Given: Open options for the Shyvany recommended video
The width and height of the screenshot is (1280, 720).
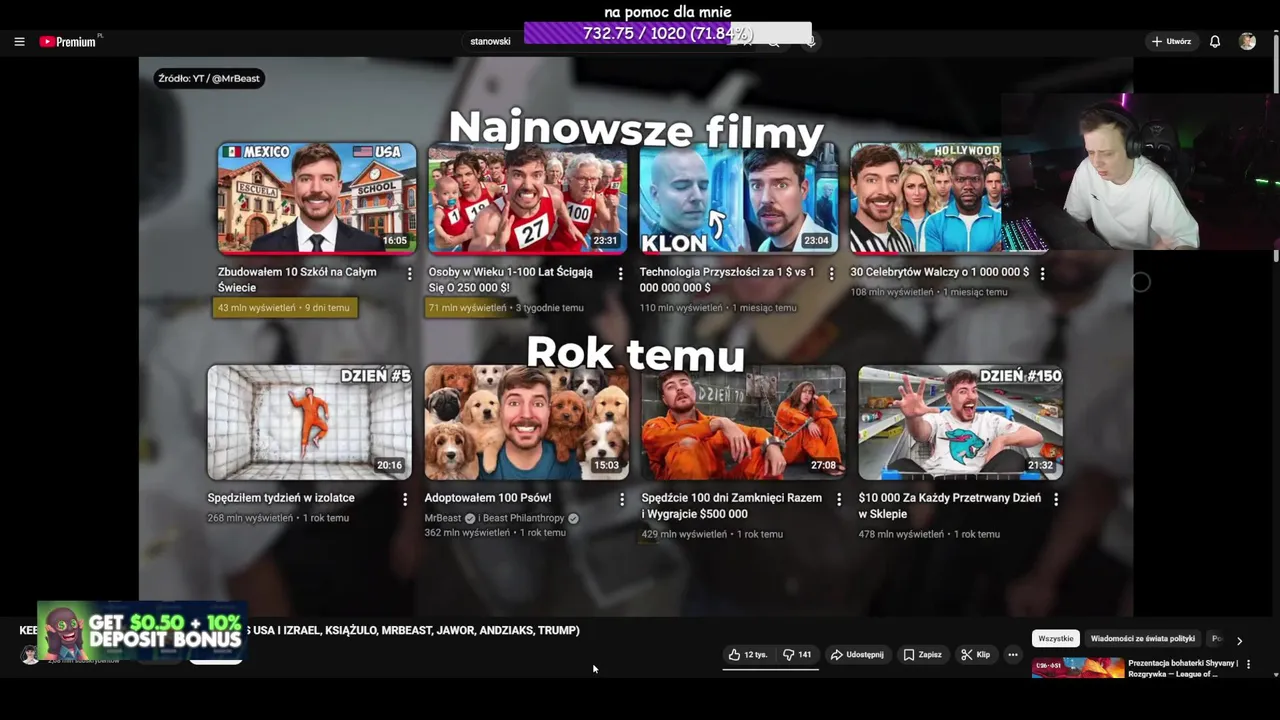Looking at the screenshot, I should click(1248, 664).
